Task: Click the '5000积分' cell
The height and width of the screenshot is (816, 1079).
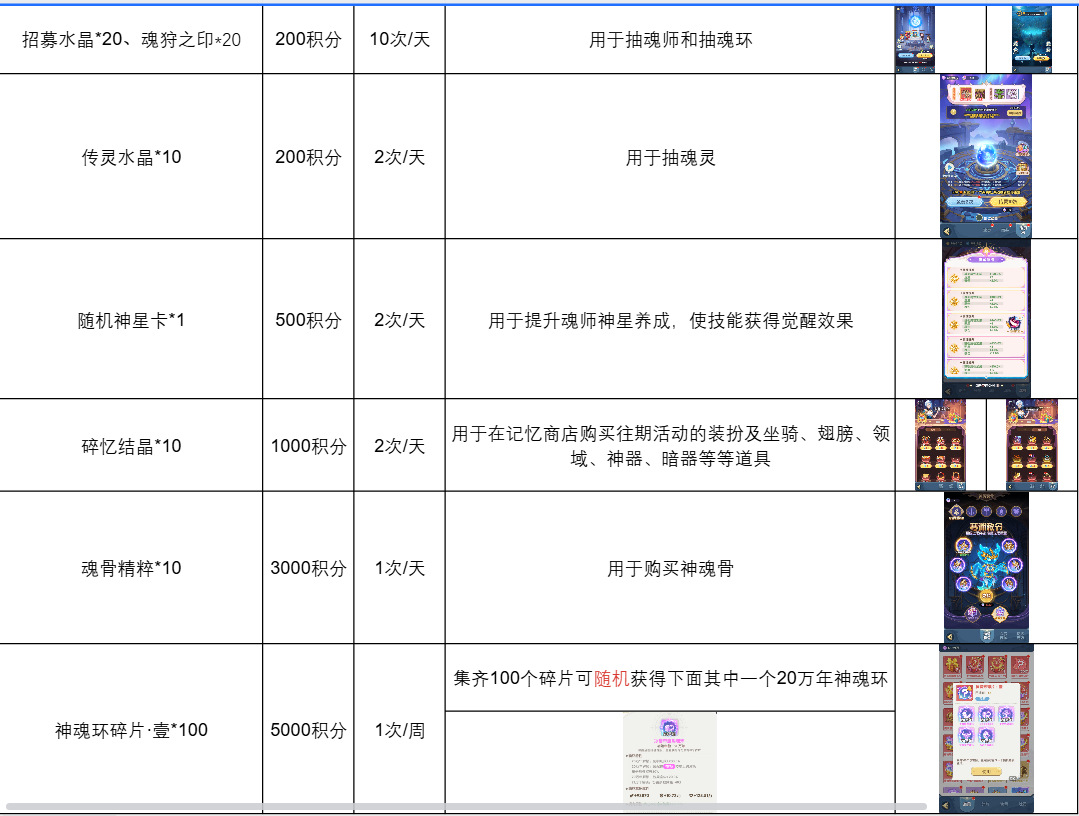Action: [x=308, y=730]
